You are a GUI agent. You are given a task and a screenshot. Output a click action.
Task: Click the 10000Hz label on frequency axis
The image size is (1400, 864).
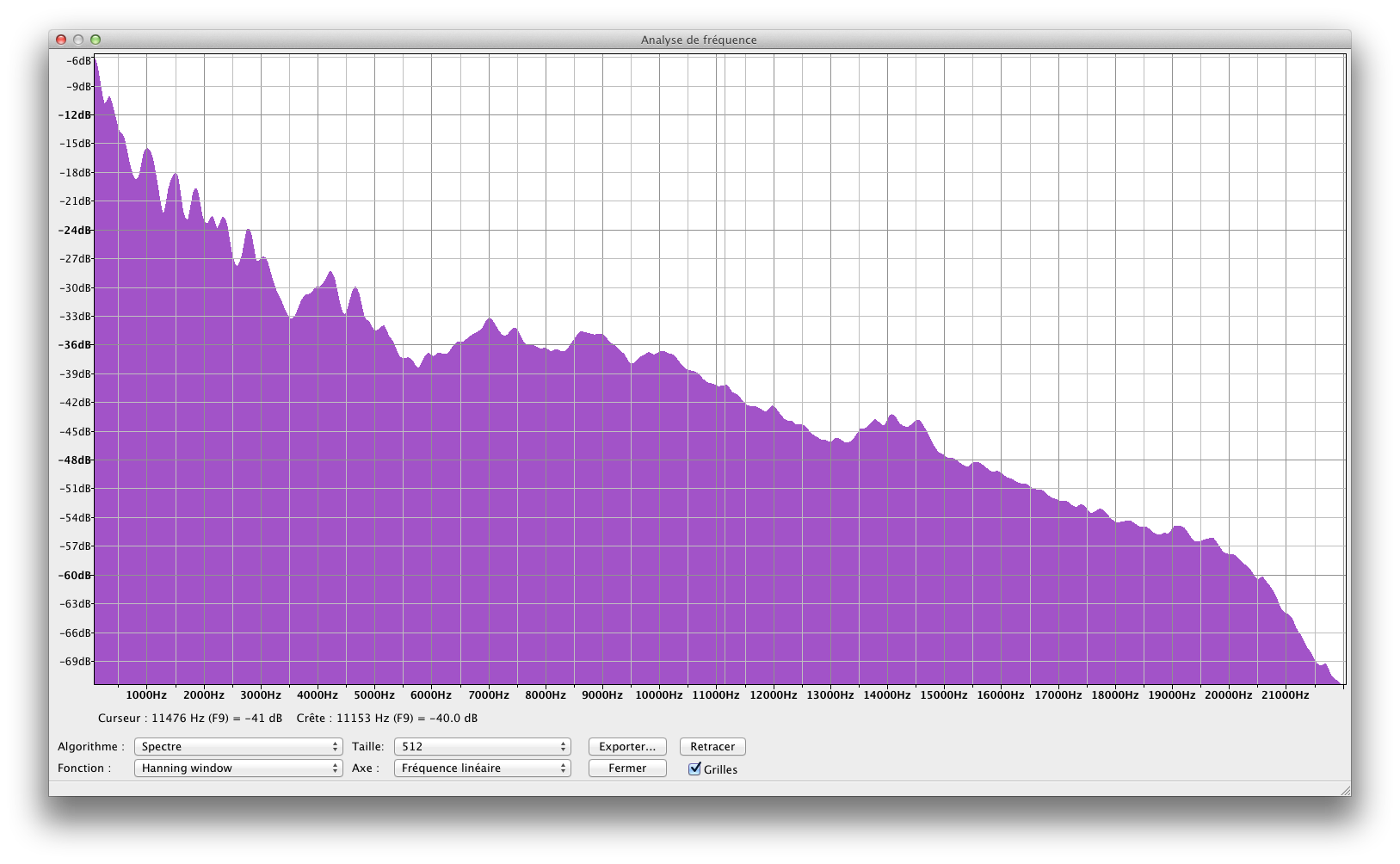[659, 694]
